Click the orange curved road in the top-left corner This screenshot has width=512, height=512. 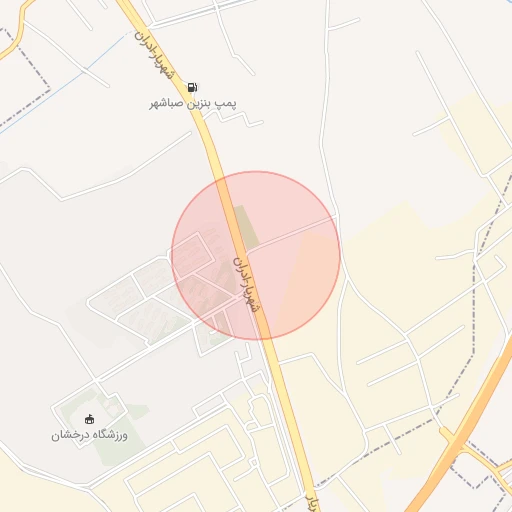tap(16, 29)
